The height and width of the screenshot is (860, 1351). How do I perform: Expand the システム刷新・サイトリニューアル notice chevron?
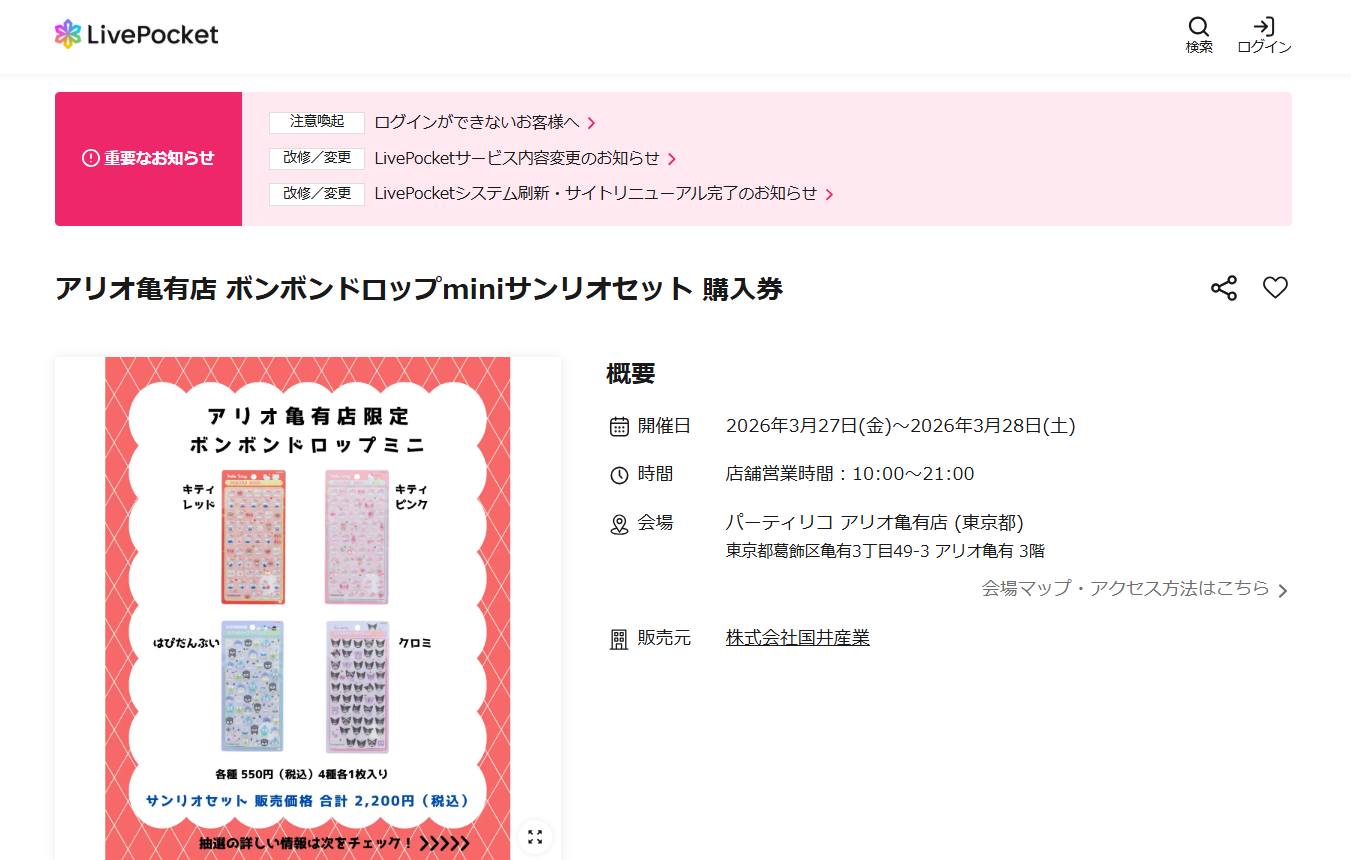coord(830,194)
